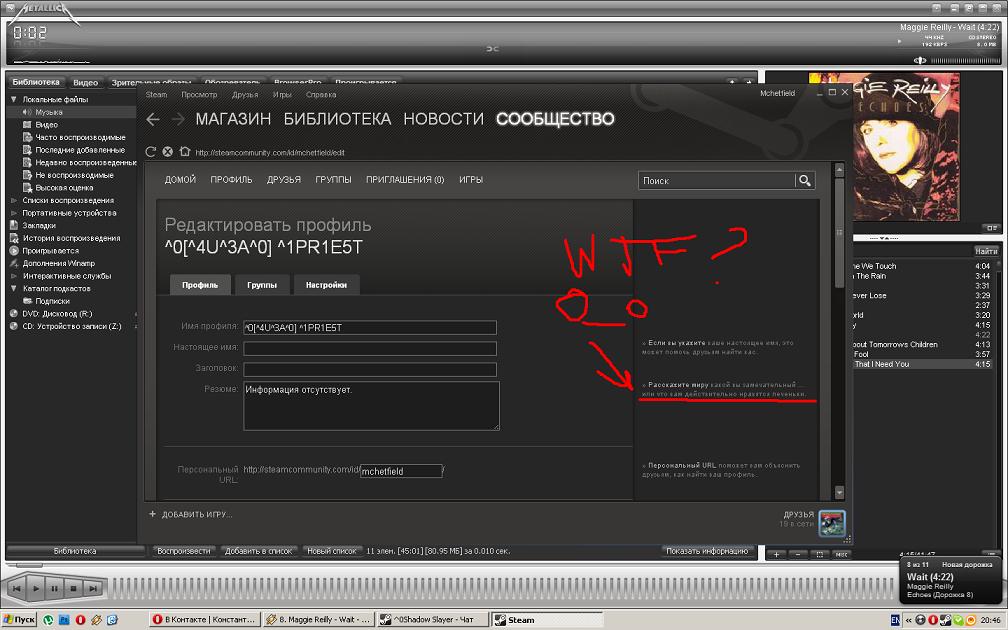The height and width of the screenshot is (630, 1008).
Task: Expand the Списки воспроизведения node
Action: coord(14,201)
